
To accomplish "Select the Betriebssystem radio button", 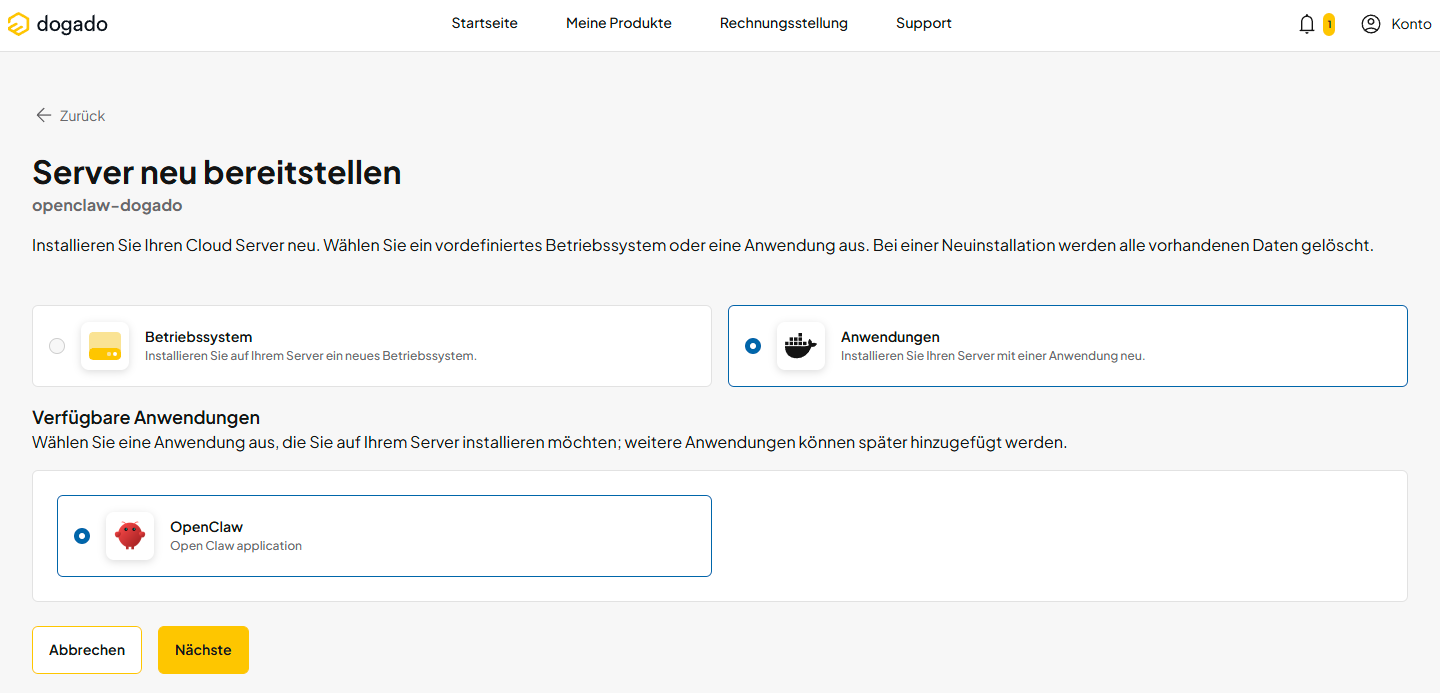I will [57, 346].
